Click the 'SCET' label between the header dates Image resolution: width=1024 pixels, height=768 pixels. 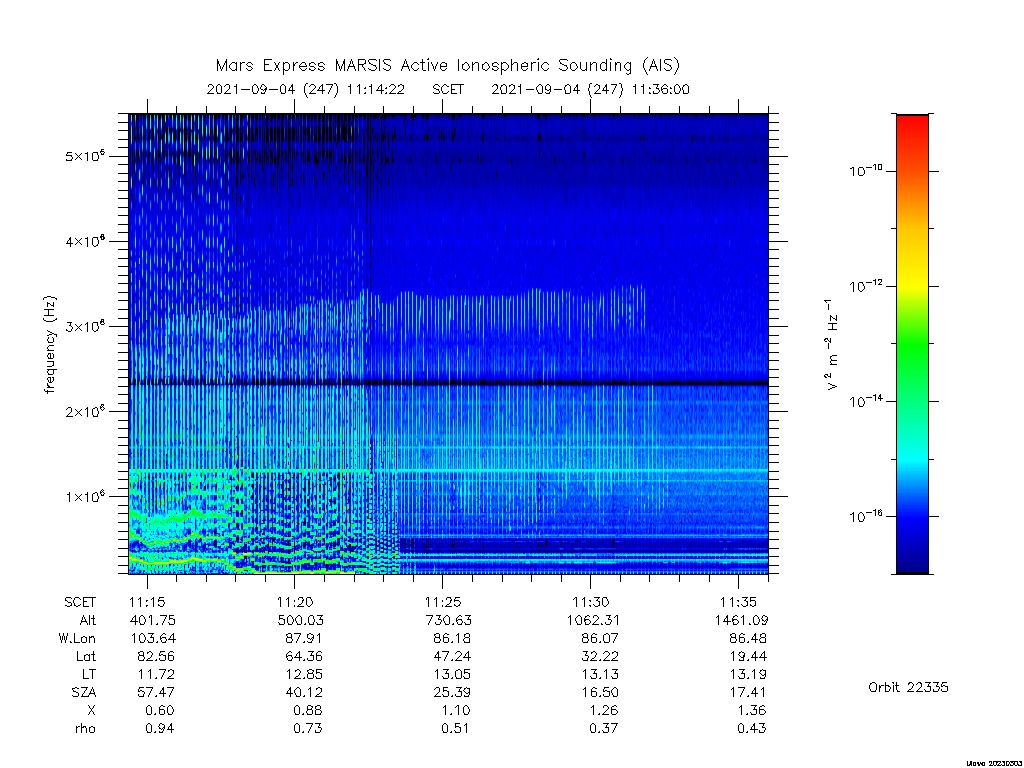pos(448,89)
